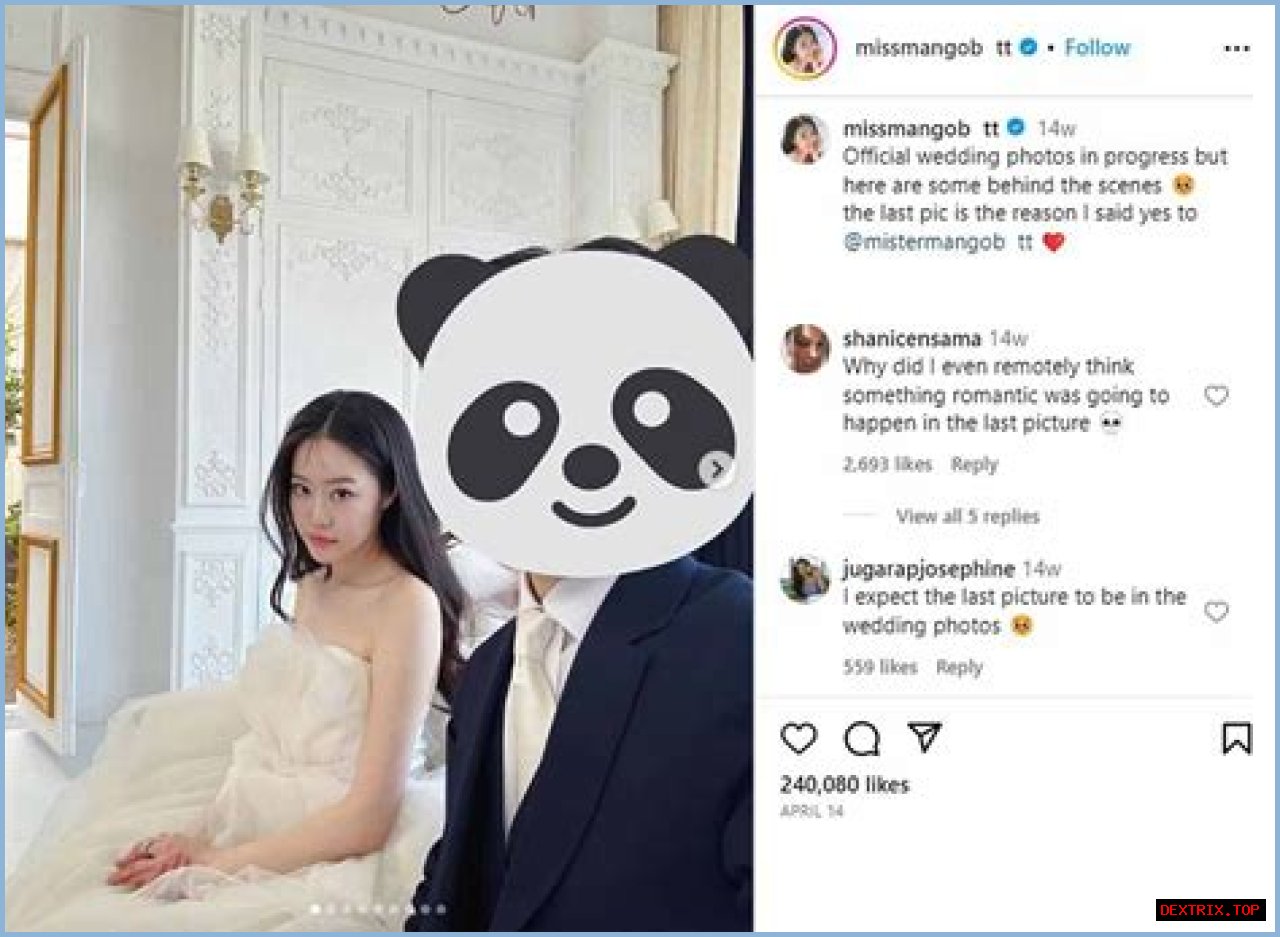
Task: Reply to jugarapjosephine's comment
Action: click(x=959, y=667)
